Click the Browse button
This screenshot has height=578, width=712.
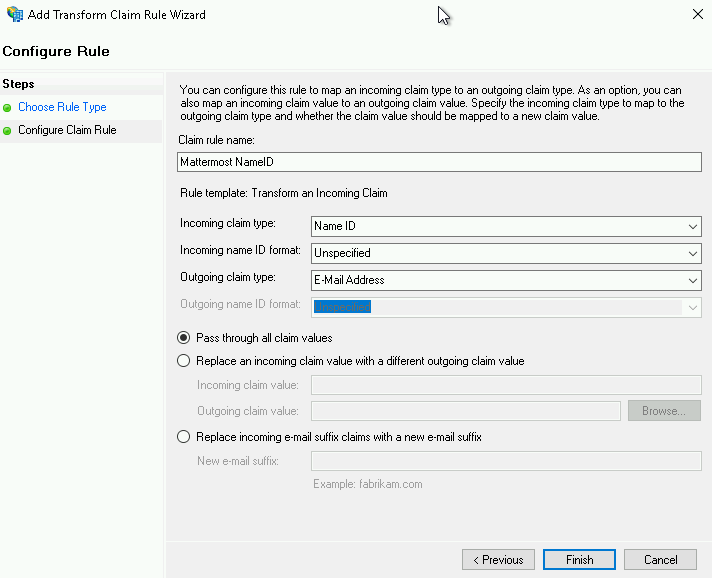(664, 411)
